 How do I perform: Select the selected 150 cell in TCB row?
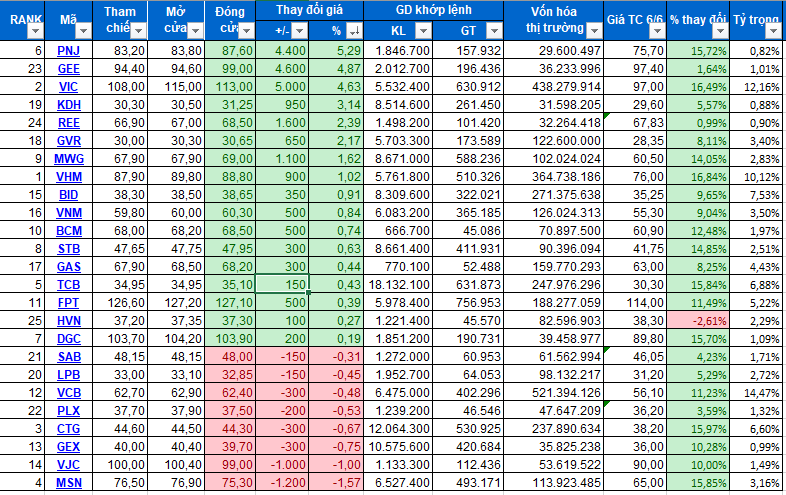tap(282, 284)
